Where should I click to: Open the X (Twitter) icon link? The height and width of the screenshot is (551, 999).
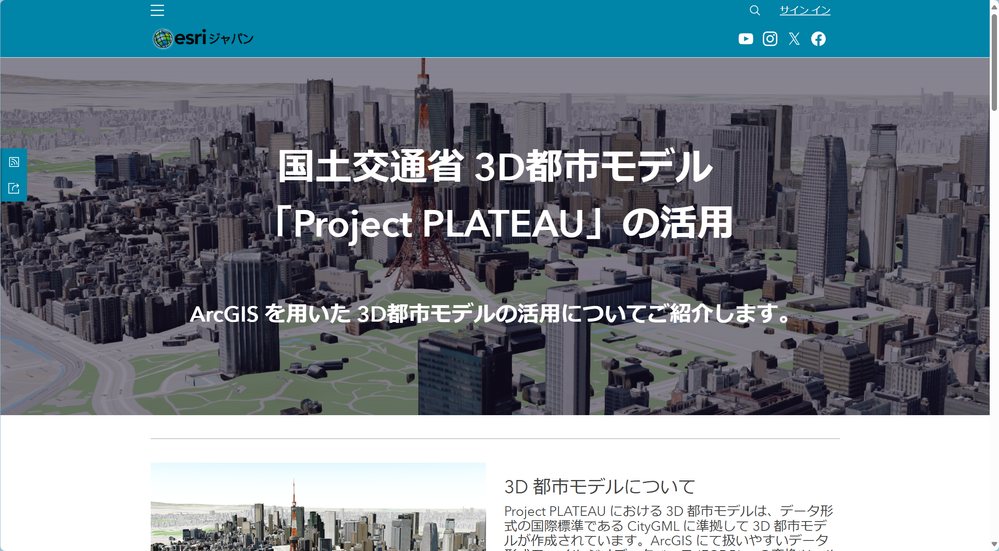[794, 39]
